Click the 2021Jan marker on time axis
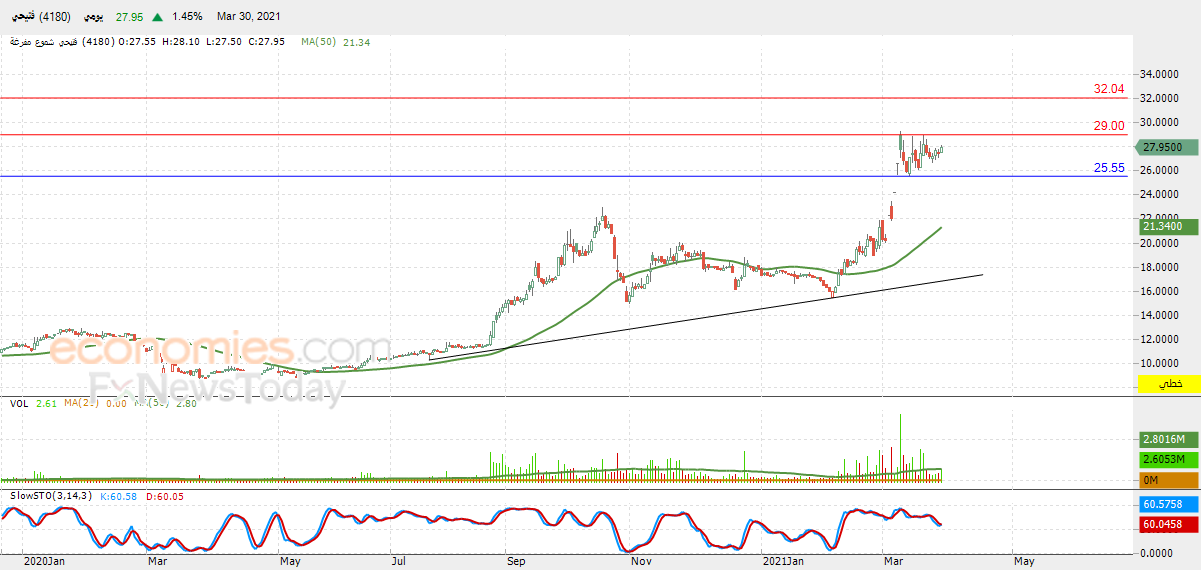1201x570 pixels. pos(781,561)
